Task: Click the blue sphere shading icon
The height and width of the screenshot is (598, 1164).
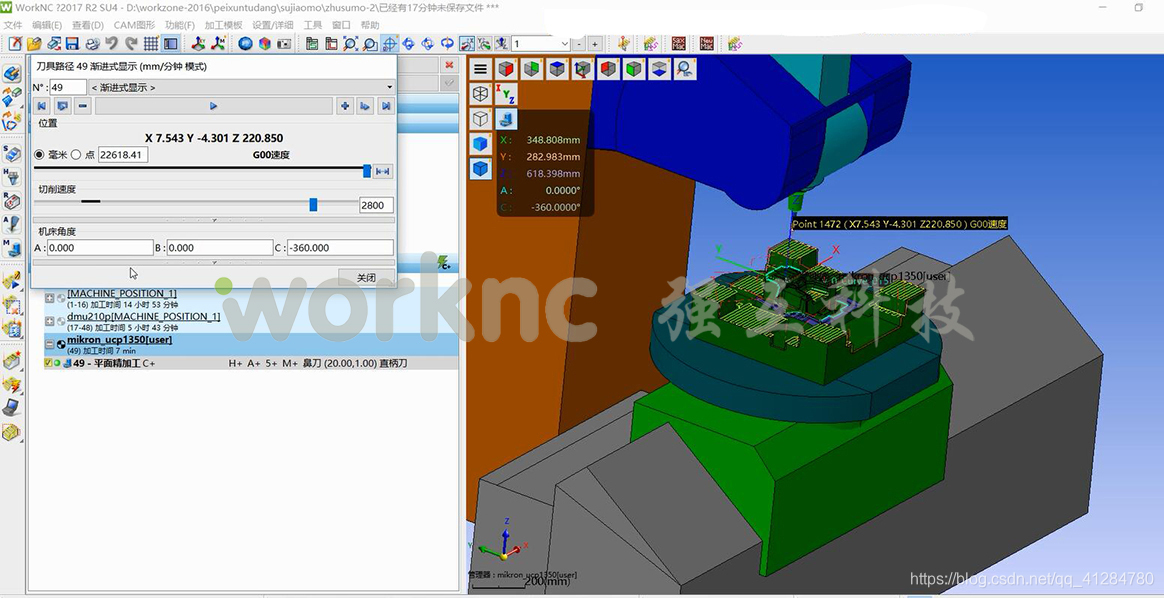Action: [x=245, y=44]
